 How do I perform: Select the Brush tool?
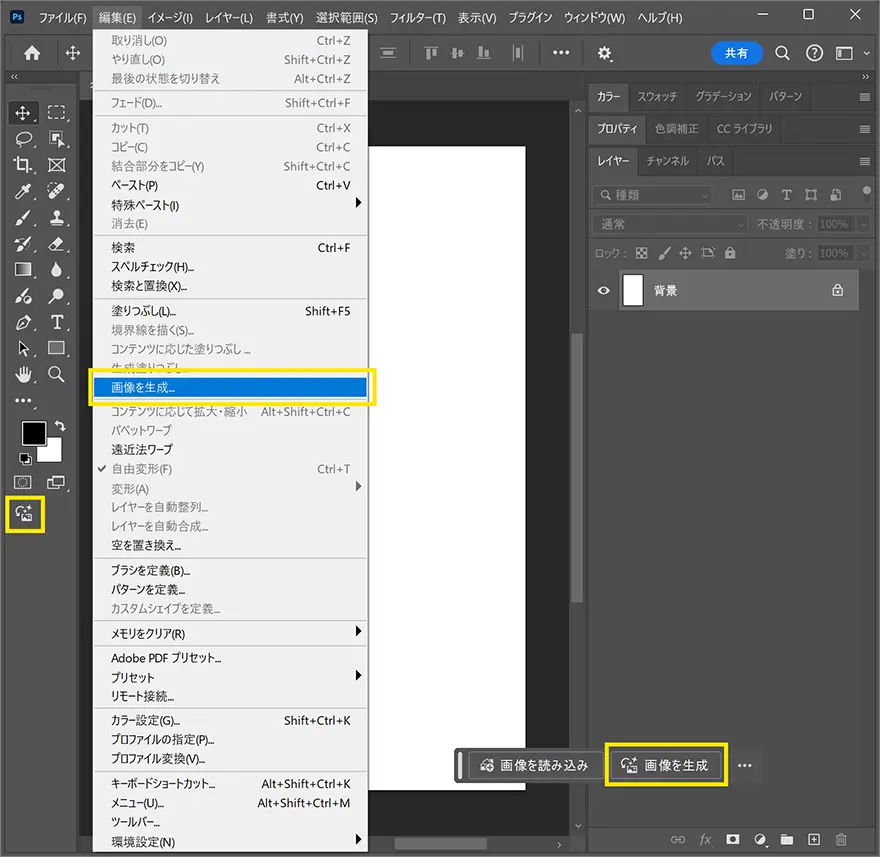[23, 218]
